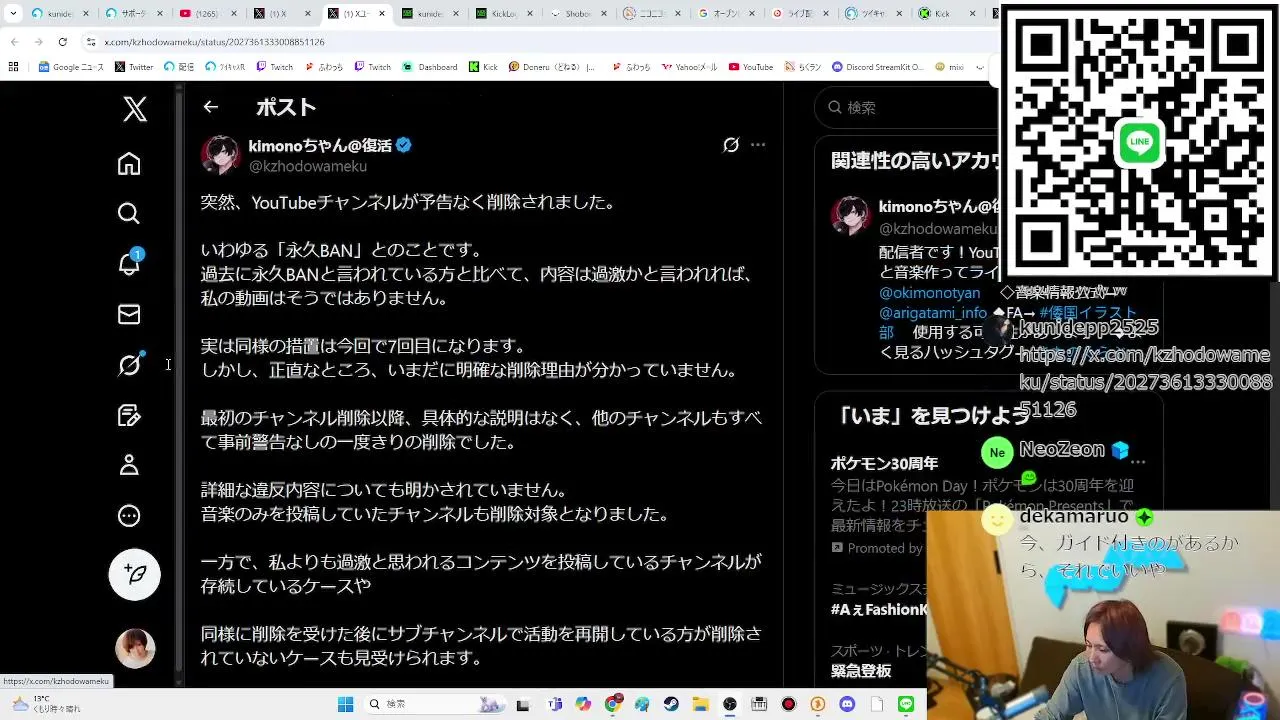1280x720 pixels.
Task: Go back with the arrow beside ポスト
Action: point(210,107)
